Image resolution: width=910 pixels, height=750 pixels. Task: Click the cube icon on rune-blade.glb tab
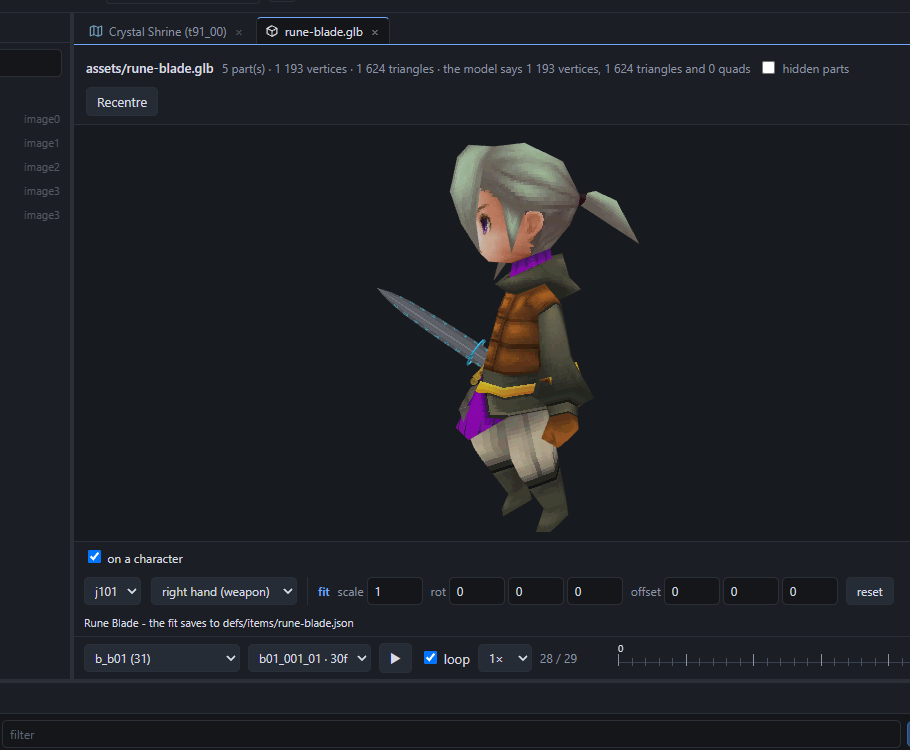272,31
